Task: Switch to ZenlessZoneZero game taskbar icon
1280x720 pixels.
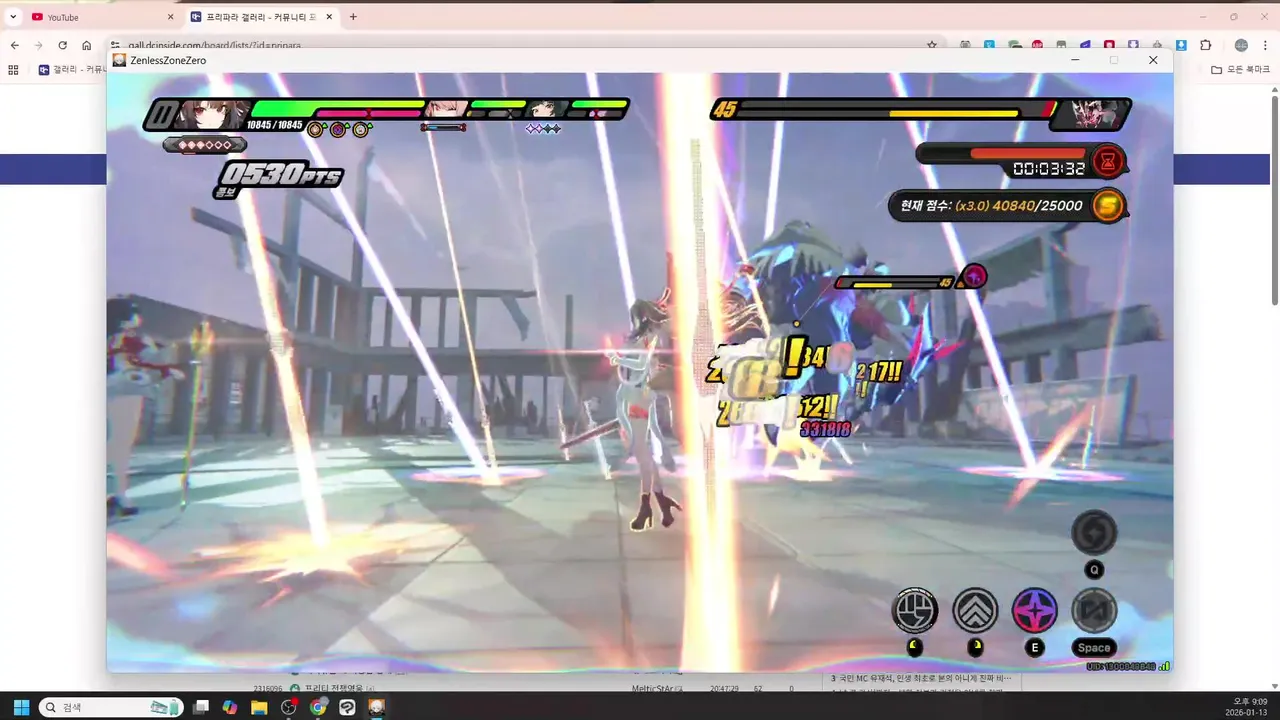Action: coord(377,707)
